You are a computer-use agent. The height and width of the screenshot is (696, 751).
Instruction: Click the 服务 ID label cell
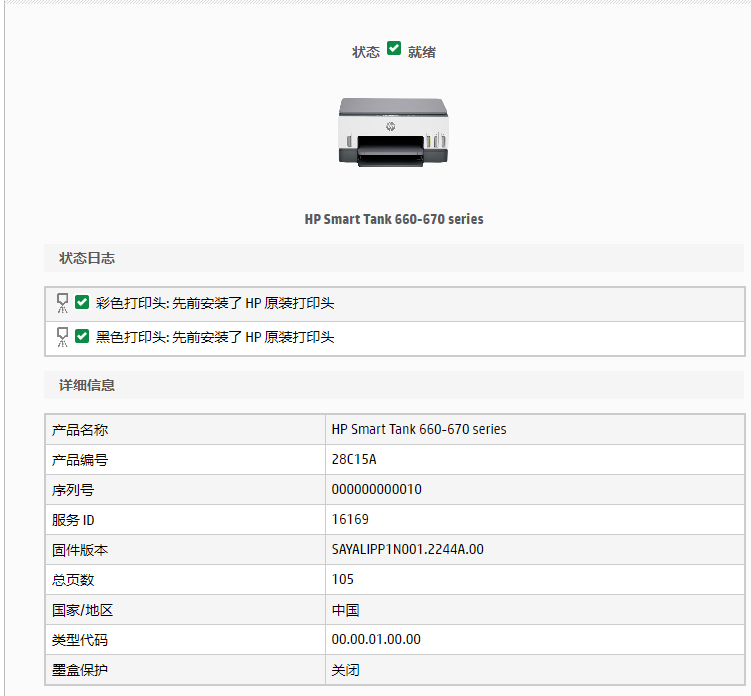click(185, 520)
